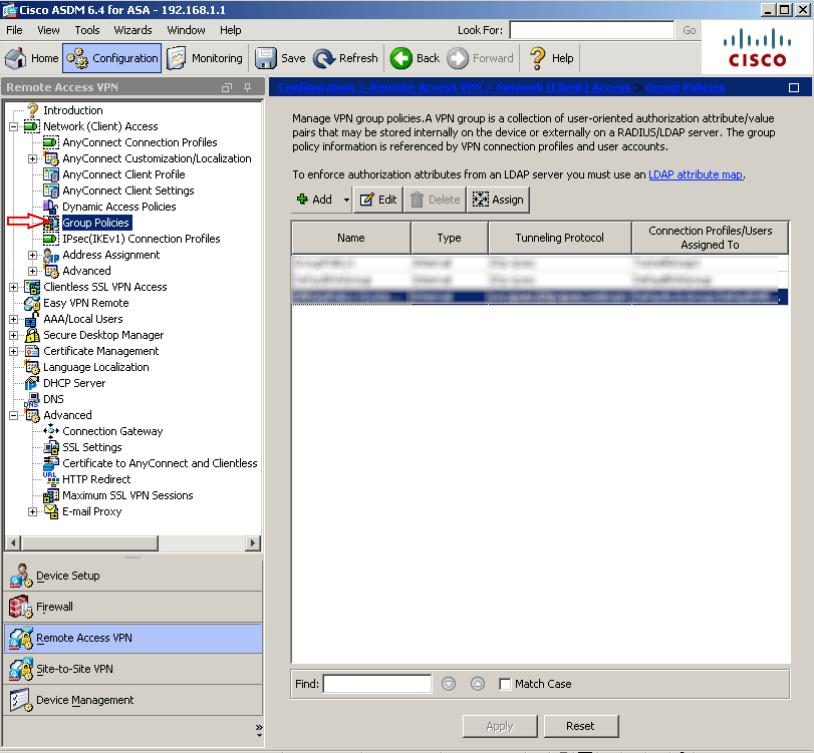
Task: Open the Add button dropdown arrow
Action: pos(346,199)
